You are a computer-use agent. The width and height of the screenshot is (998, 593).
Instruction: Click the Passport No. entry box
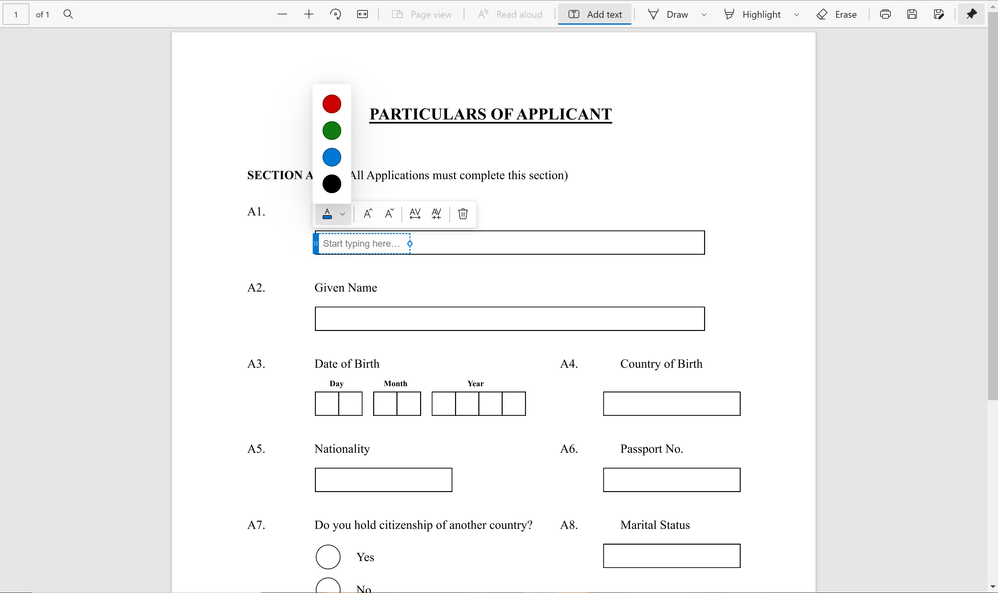pyautogui.click(x=671, y=480)
